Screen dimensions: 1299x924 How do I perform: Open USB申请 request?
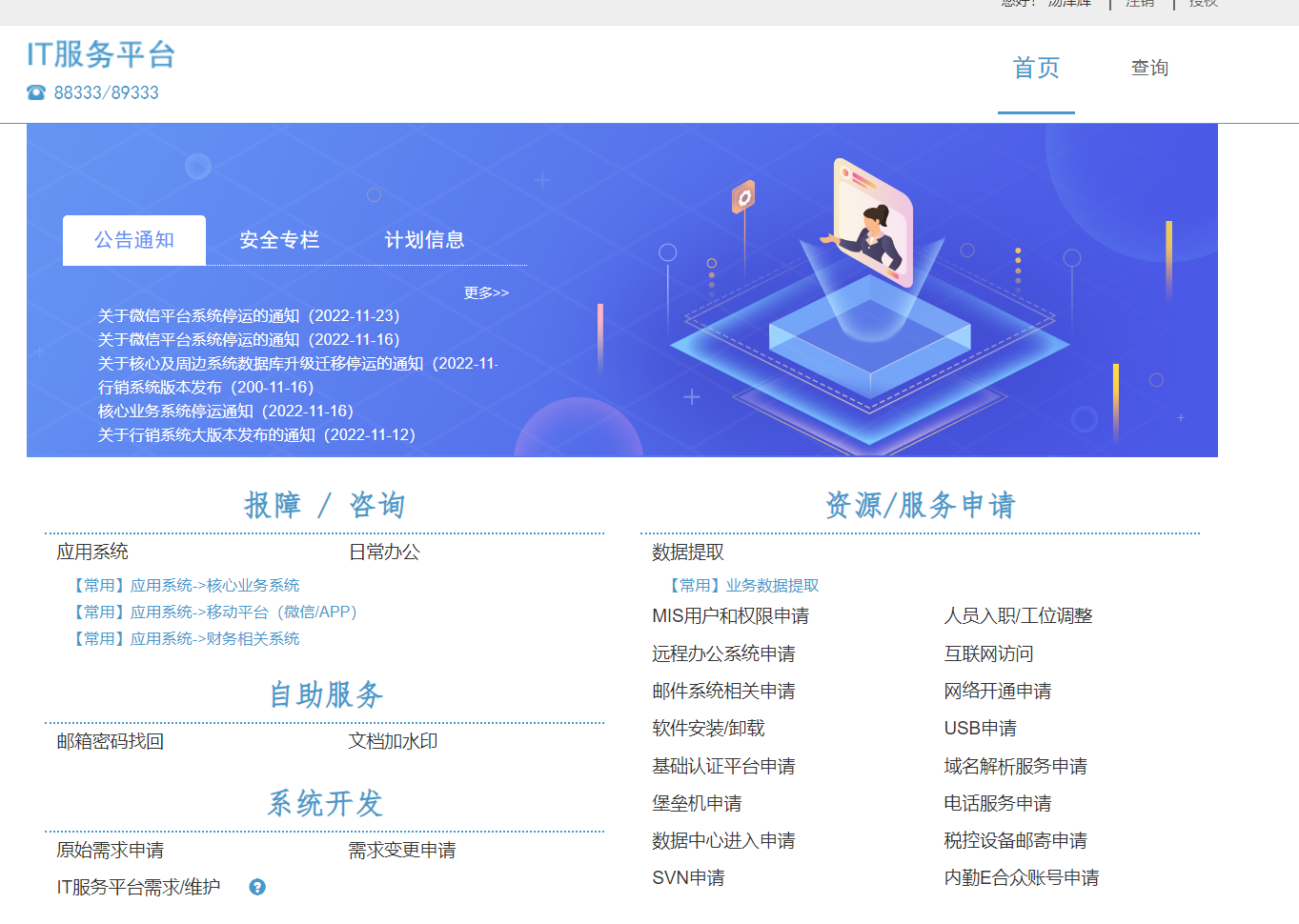(x=980, y=729)
